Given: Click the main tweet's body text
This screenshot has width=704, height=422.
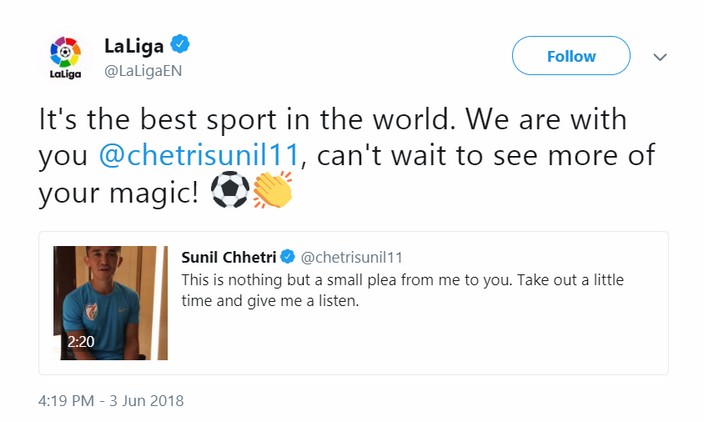Looking at the screenshot, I should point(347,156).
